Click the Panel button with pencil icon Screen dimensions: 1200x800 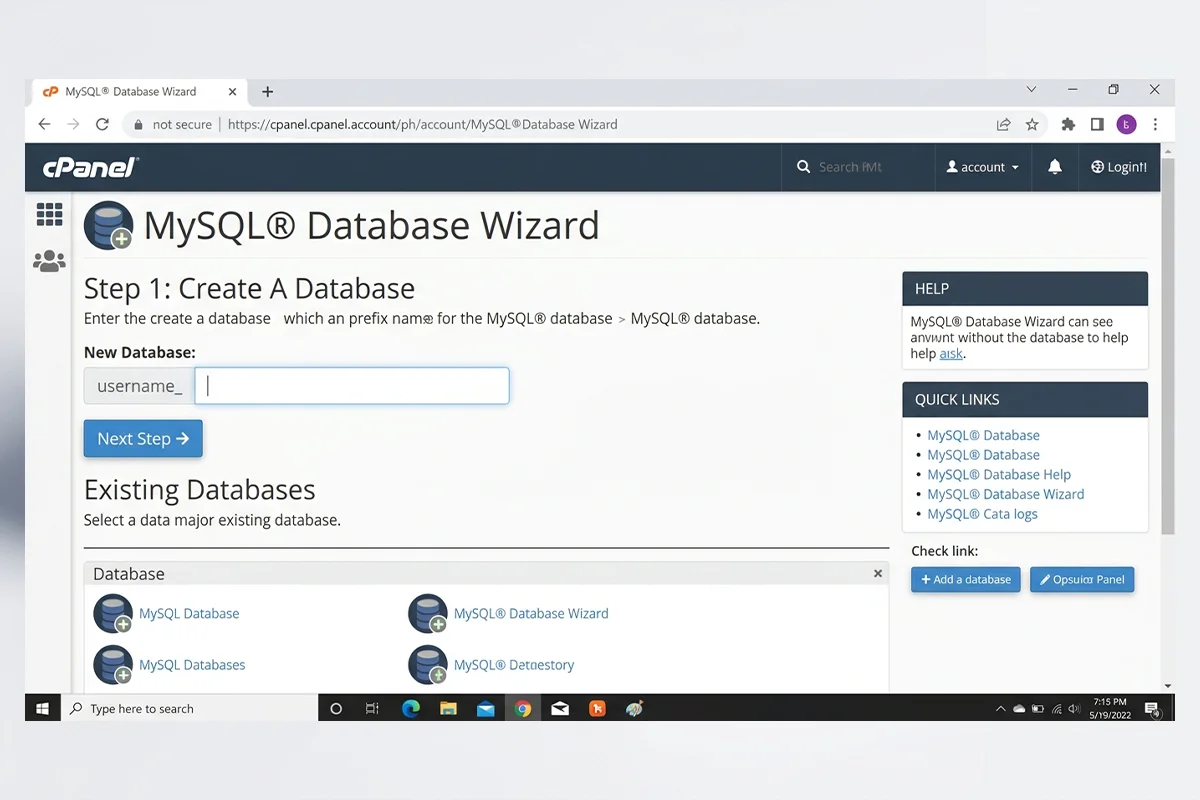(1082, 579)
